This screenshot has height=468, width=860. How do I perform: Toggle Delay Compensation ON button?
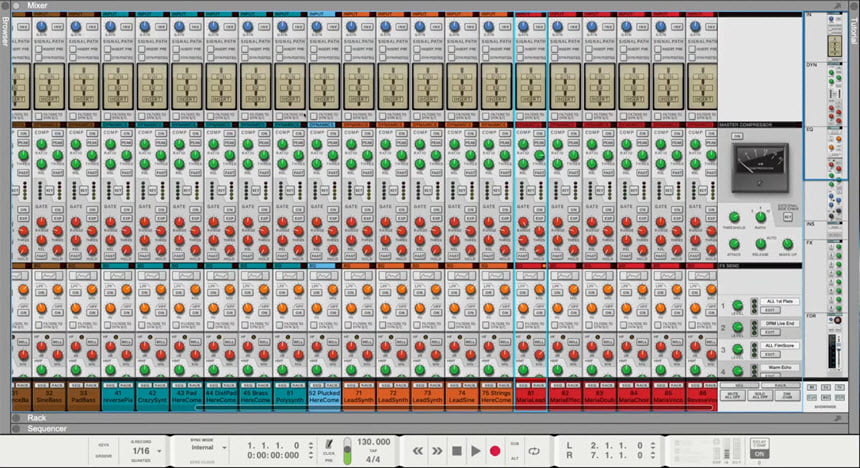(760, 454)
